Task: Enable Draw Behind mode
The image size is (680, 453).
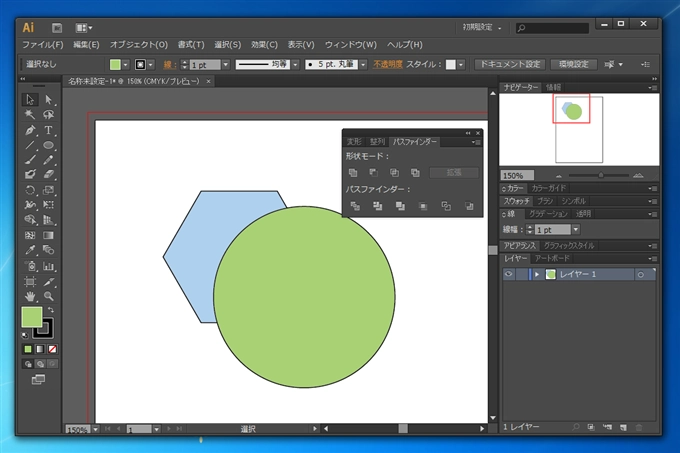Action: click(x=40, y=364)
